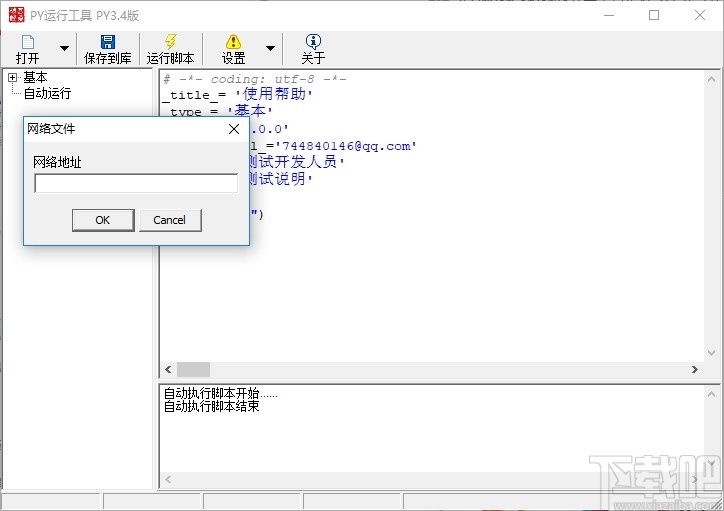Expand the 基本 tree node
724x511 pixels.
click(12, 78)
